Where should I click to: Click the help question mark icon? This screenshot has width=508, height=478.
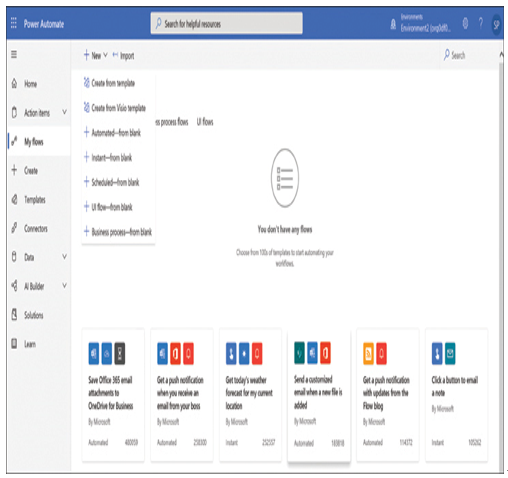481,23
